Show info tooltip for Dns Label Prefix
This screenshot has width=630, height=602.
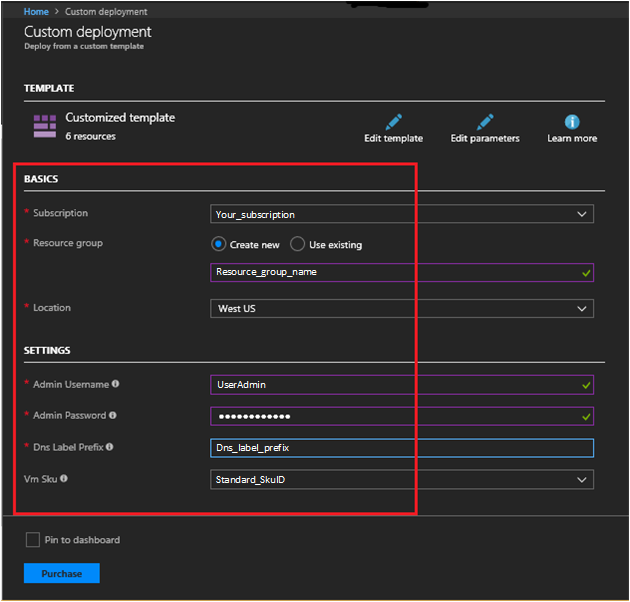pos(109,446)
